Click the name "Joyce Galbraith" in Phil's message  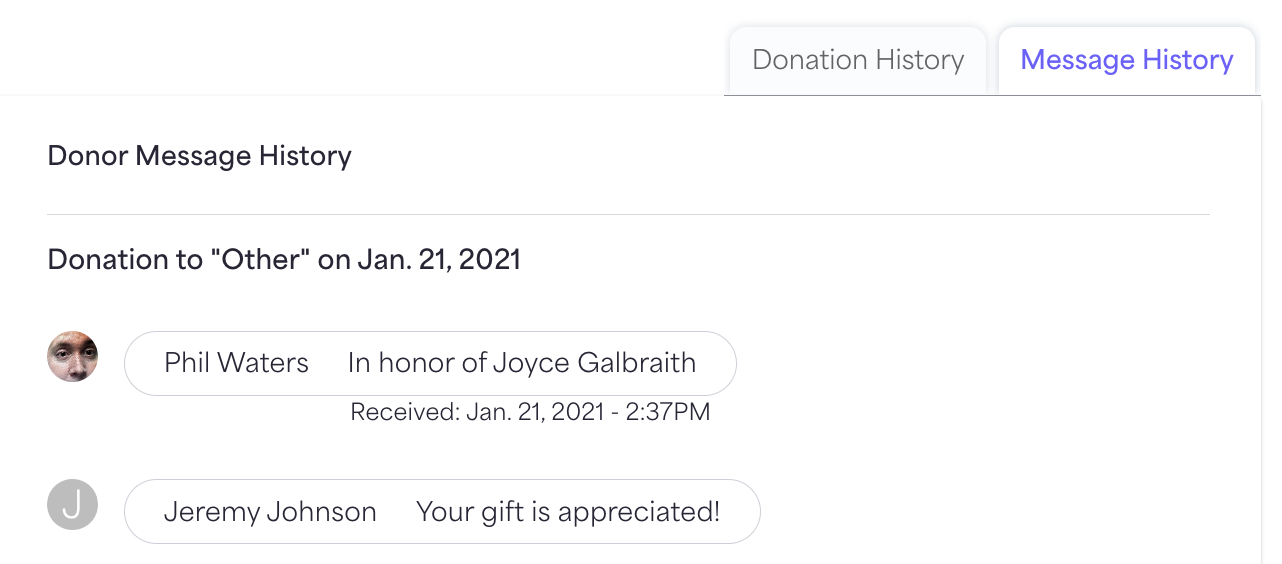594,362
